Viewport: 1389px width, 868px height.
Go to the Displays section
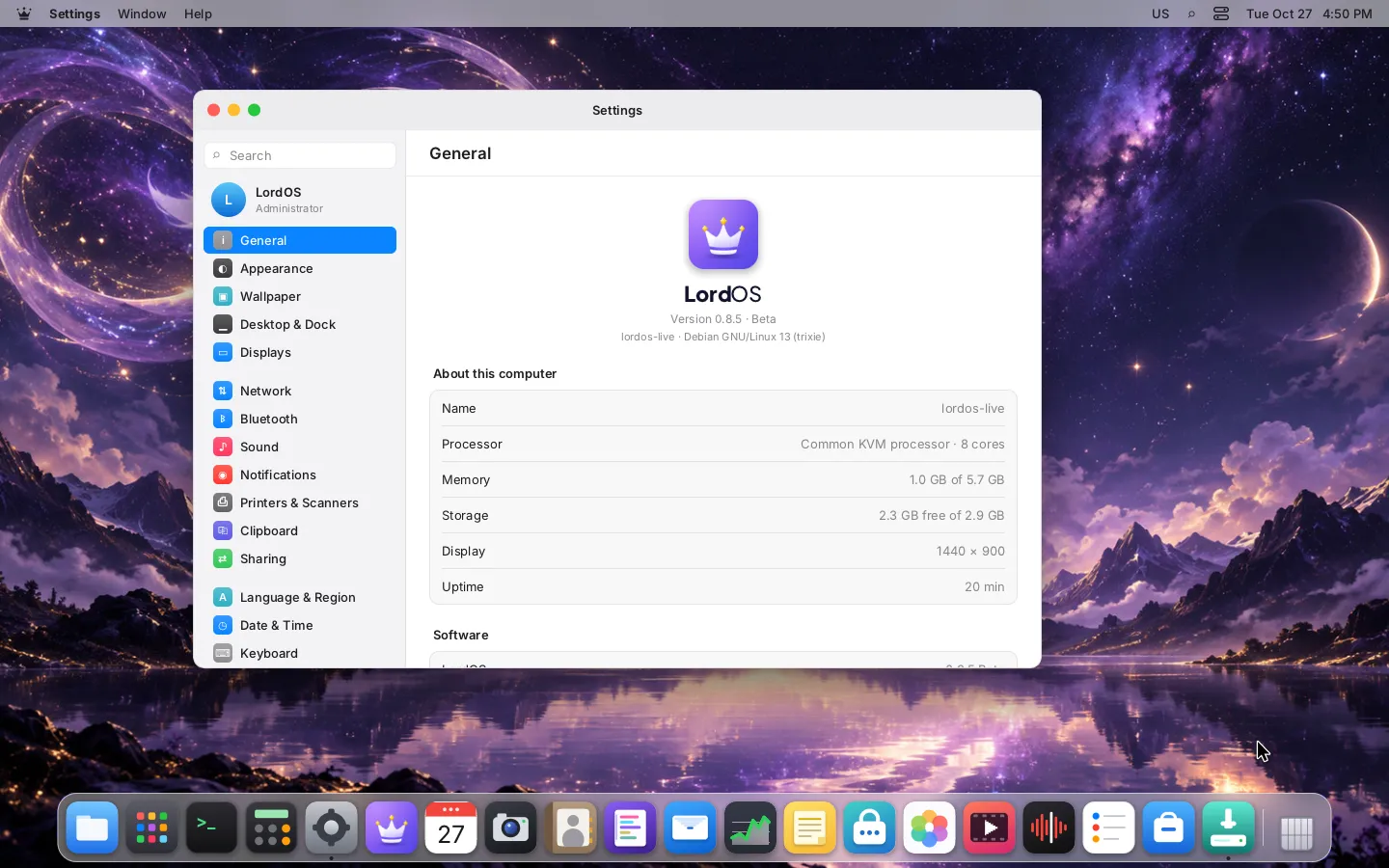(300, 352)
